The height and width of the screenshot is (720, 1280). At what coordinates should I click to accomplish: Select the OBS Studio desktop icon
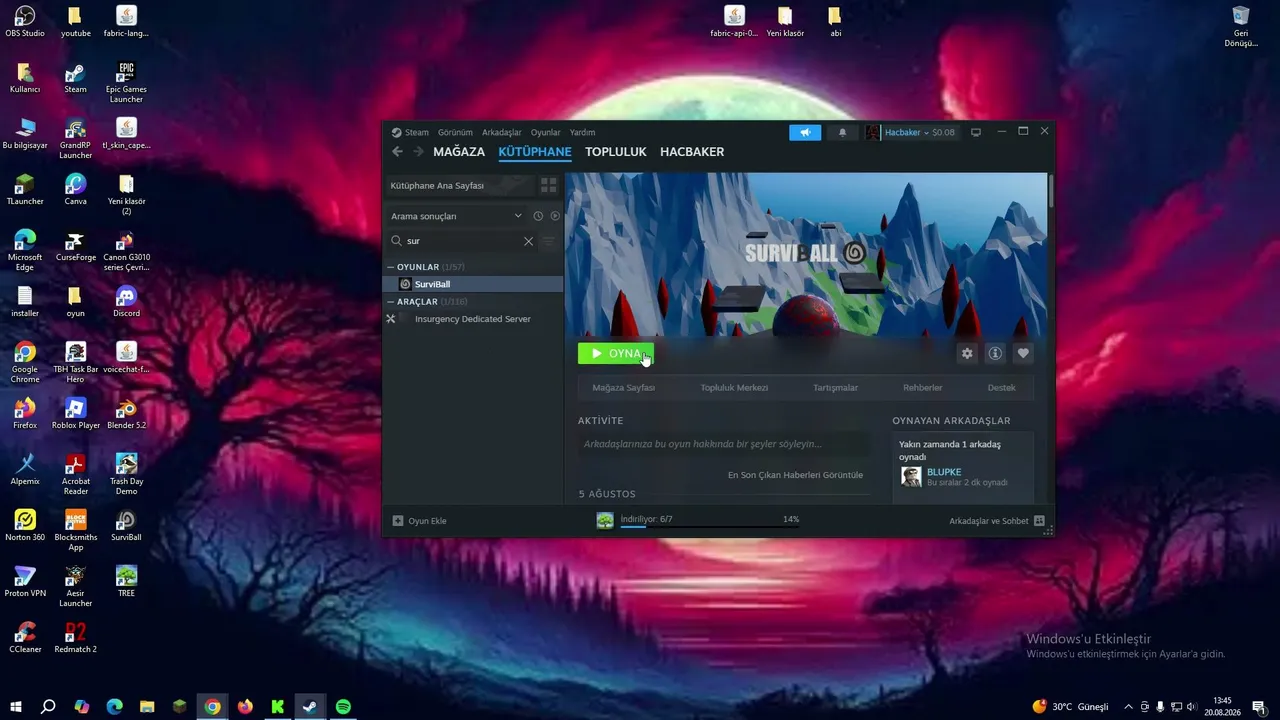25,21
